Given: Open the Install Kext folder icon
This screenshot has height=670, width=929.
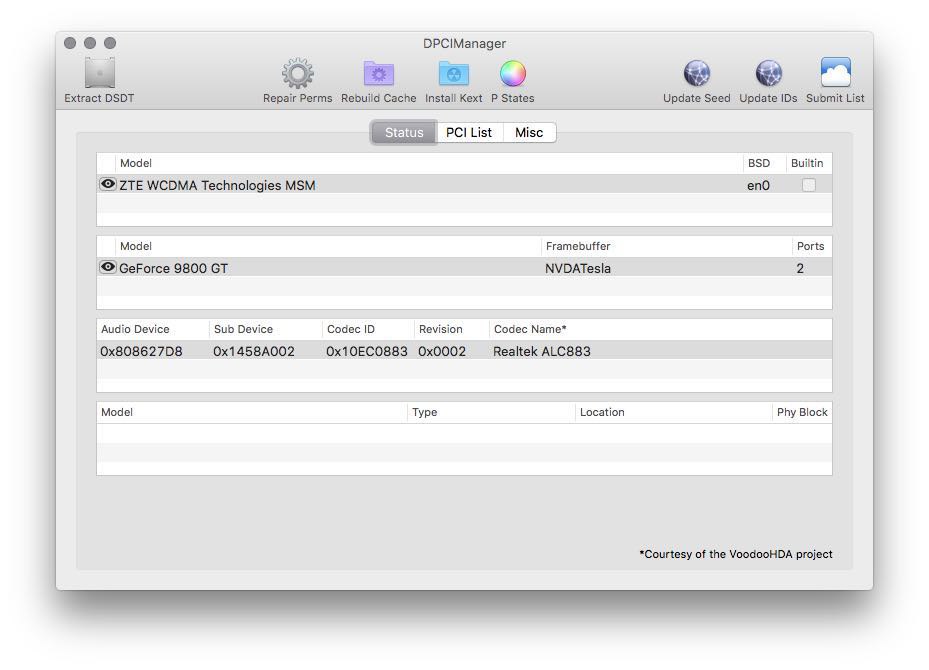Looking at the screenshot, I should tap(454, 74).
